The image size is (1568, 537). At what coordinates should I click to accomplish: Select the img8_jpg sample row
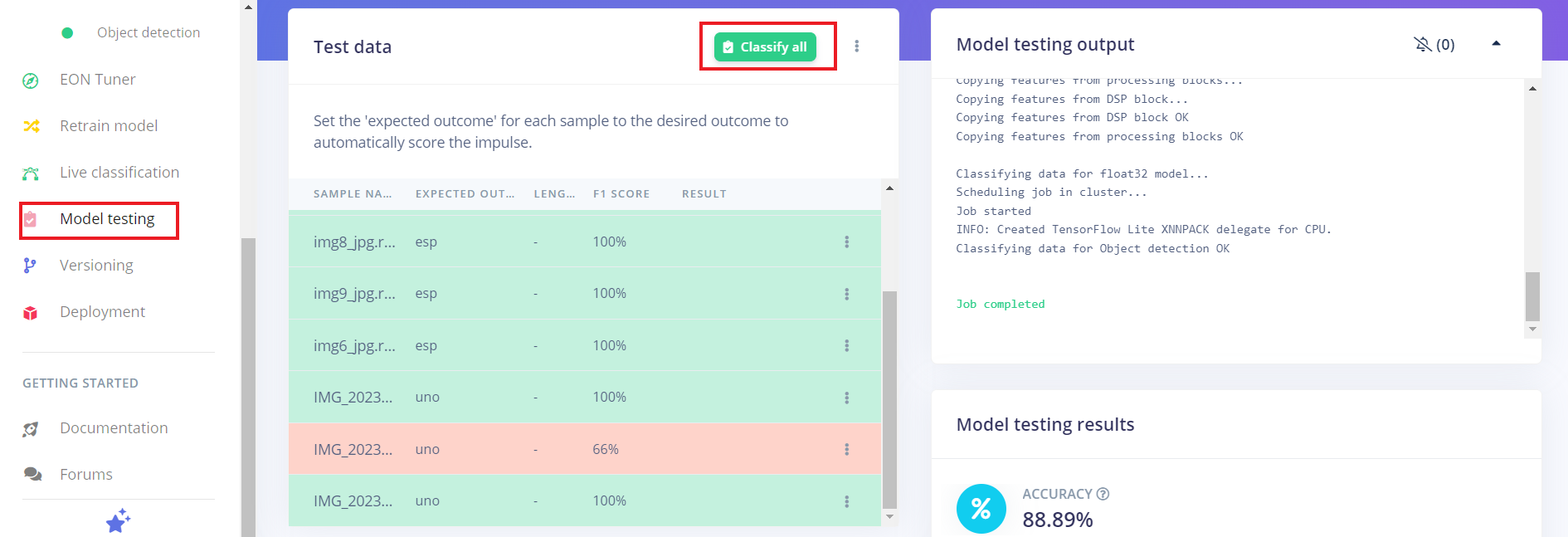tap(584, 242)
